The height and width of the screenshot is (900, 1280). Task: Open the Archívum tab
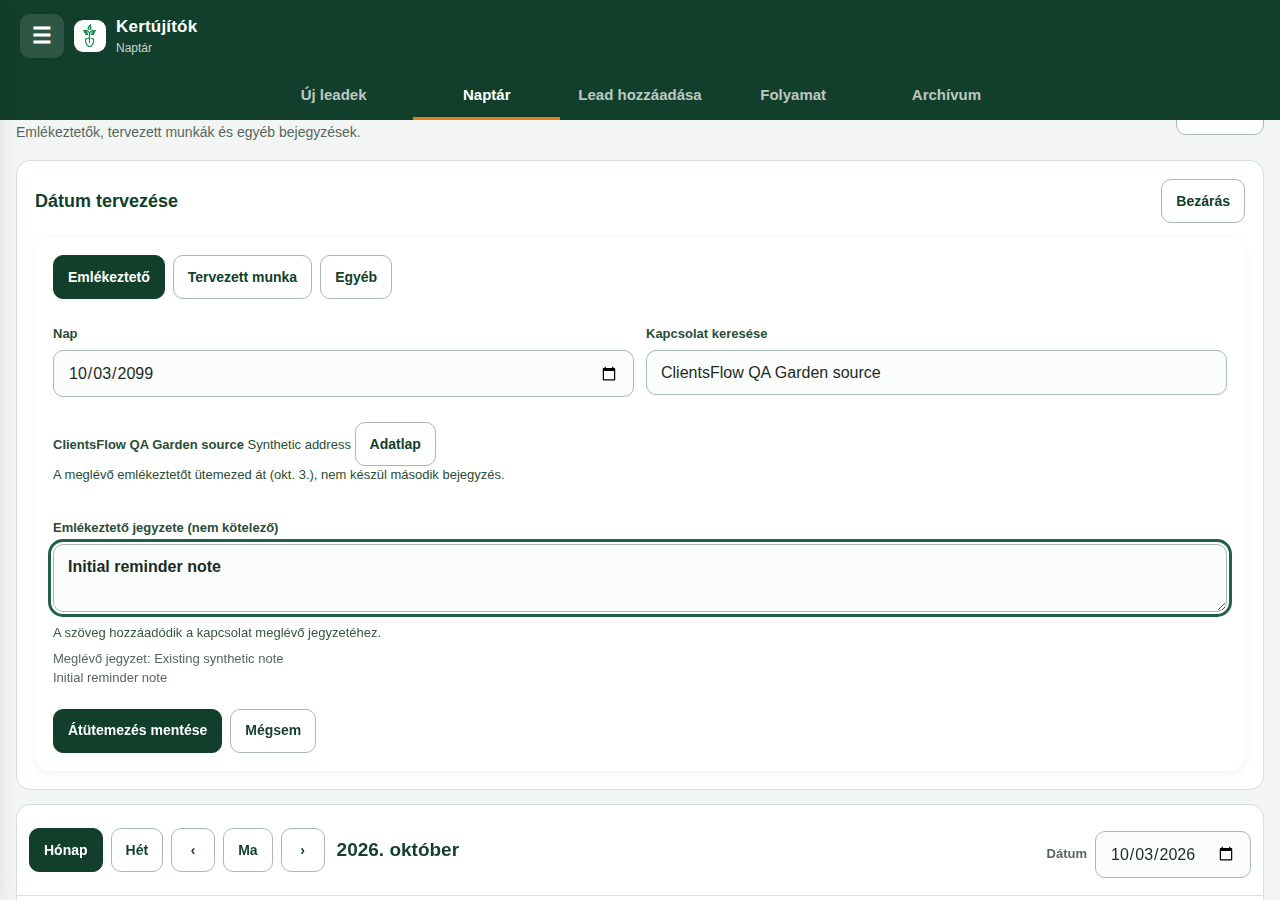[946, 95]
